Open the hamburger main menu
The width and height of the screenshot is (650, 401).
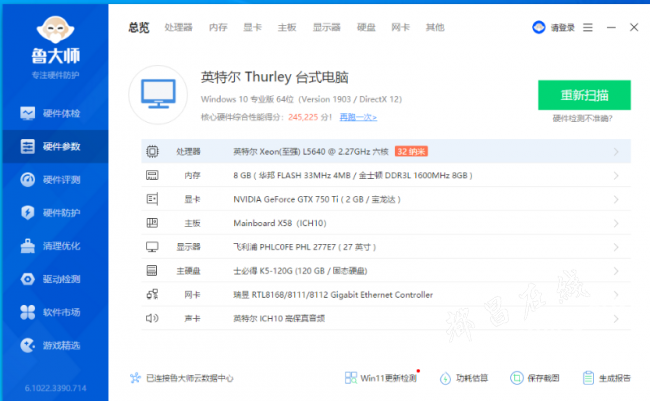[x=587, y=27]
